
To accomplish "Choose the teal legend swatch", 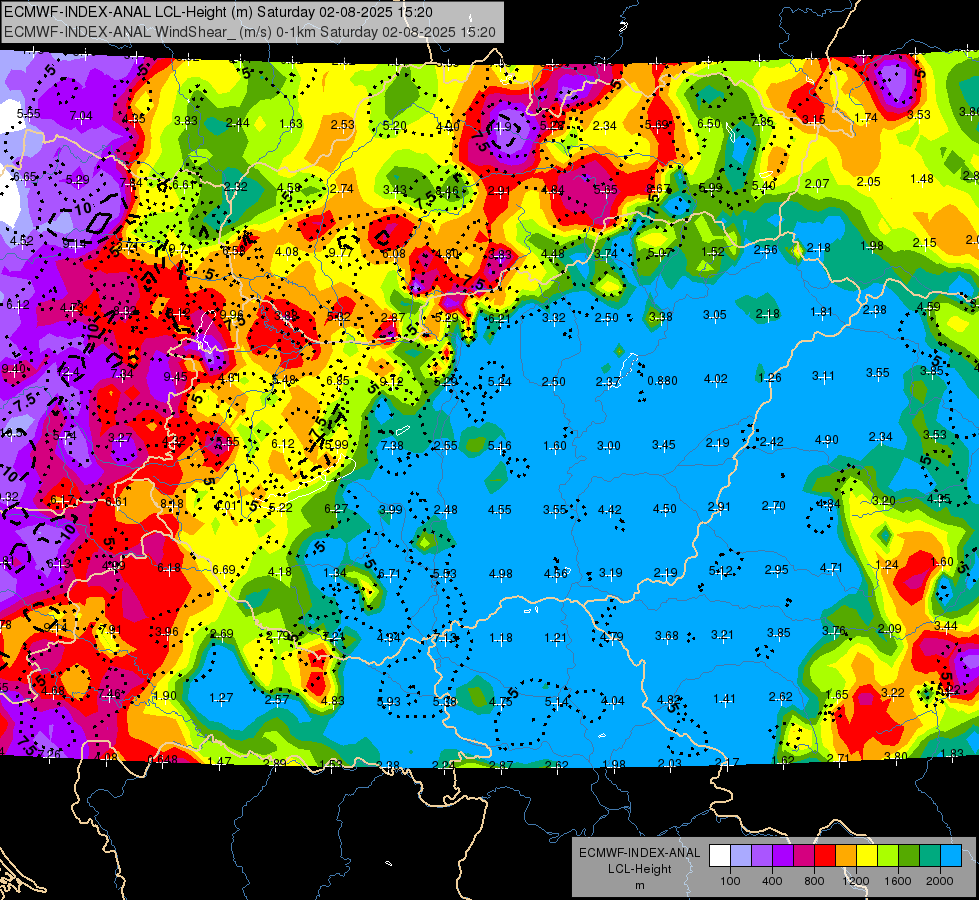I will (930, 856).
